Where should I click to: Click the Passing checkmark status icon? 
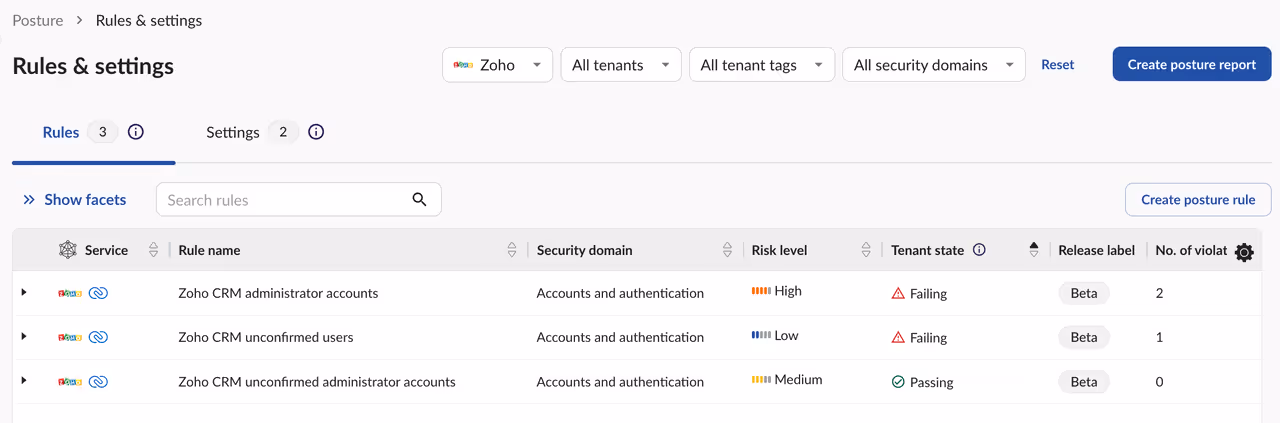[898, 382]
